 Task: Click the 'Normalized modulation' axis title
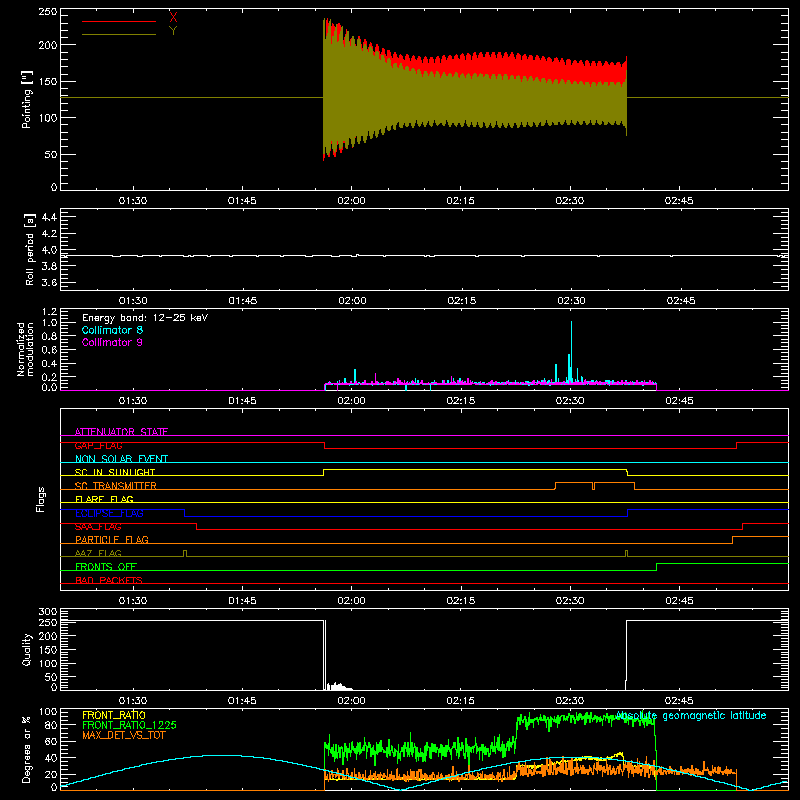pos(25,349)
